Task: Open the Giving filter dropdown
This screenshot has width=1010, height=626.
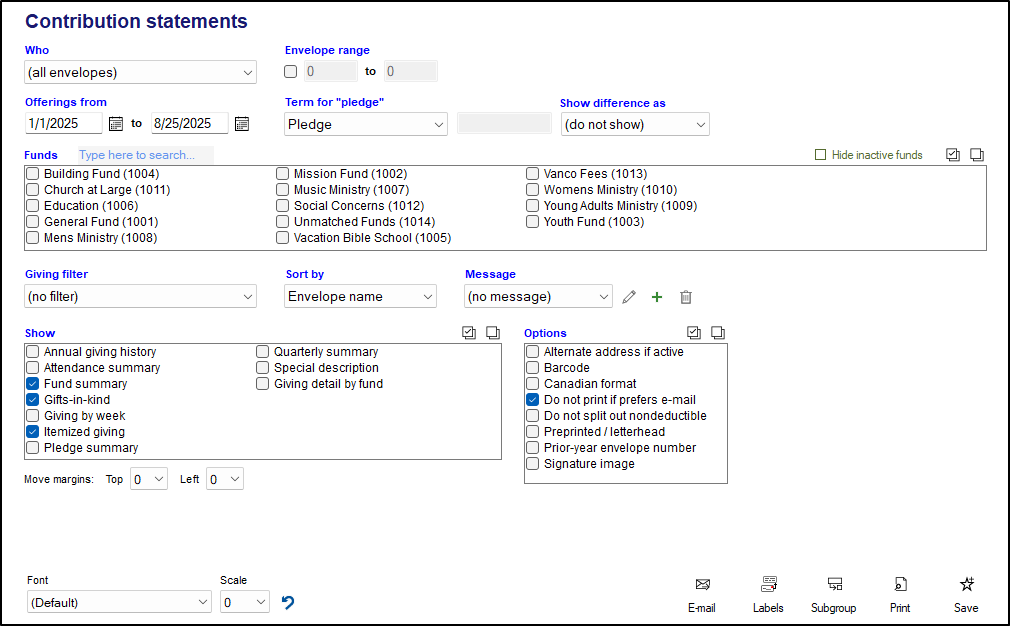Action: [x=140, y=296]
